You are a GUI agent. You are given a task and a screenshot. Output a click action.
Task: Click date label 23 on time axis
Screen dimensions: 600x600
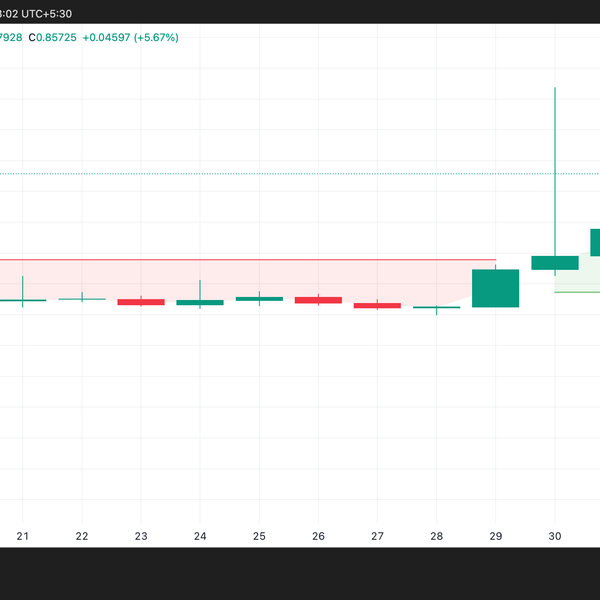141,536
